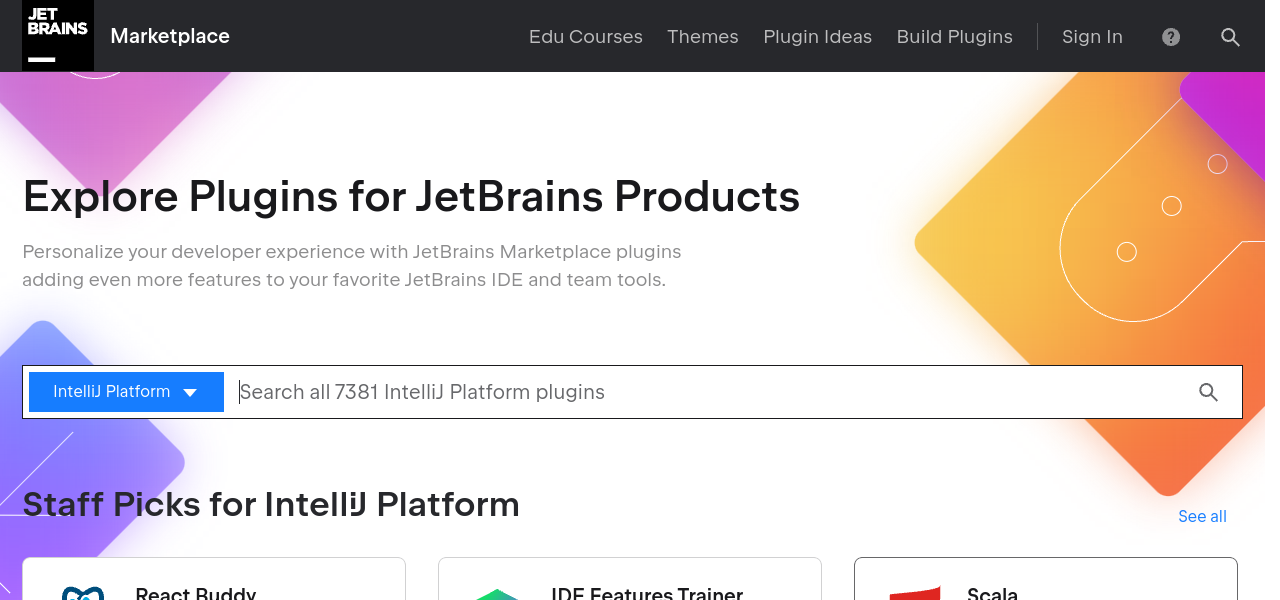Viewport: 1280px width, 600px height.
Task: Open the IDE Features Trainer plugin title
Action: click(647, 593)
